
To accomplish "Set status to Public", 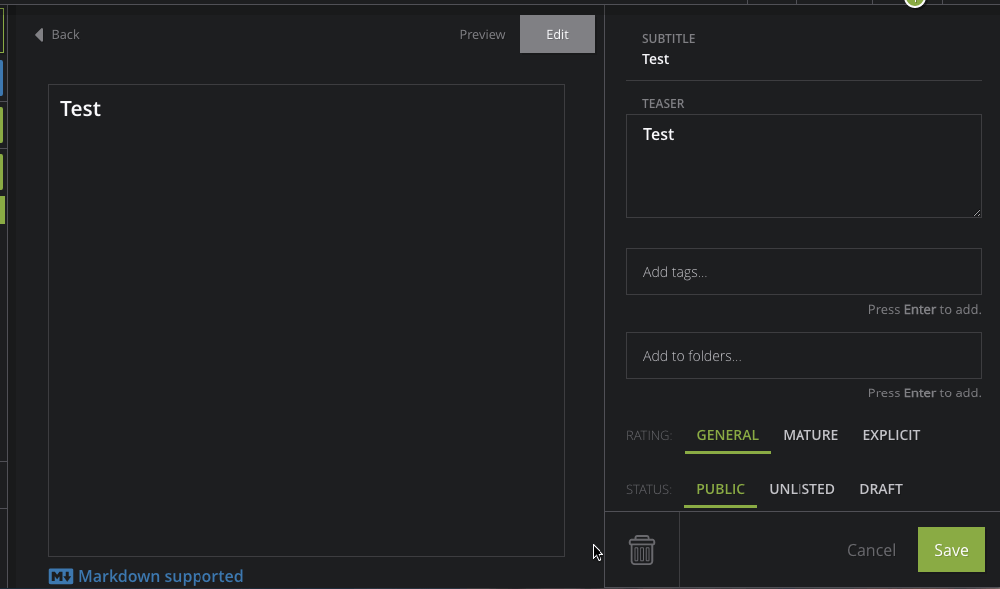I will click(x=720, y=489).
